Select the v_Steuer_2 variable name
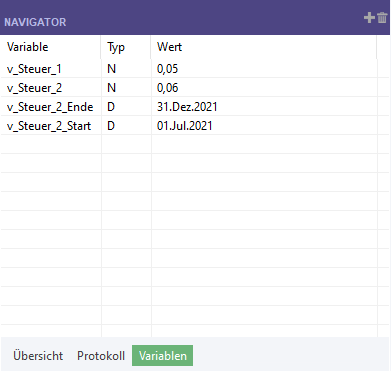 click(34, 88)
